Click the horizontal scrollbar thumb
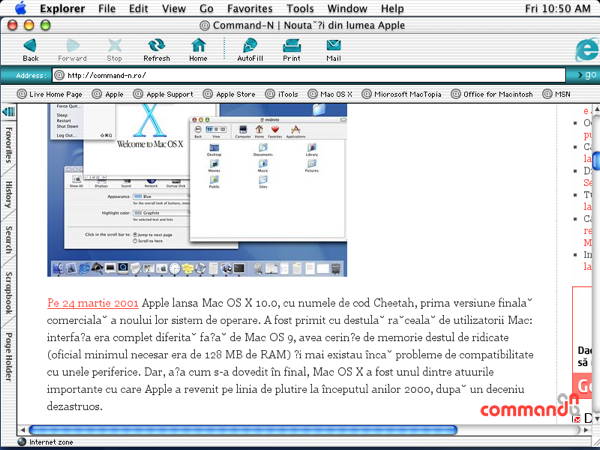 pyautogui.click(x=243, y=430)
